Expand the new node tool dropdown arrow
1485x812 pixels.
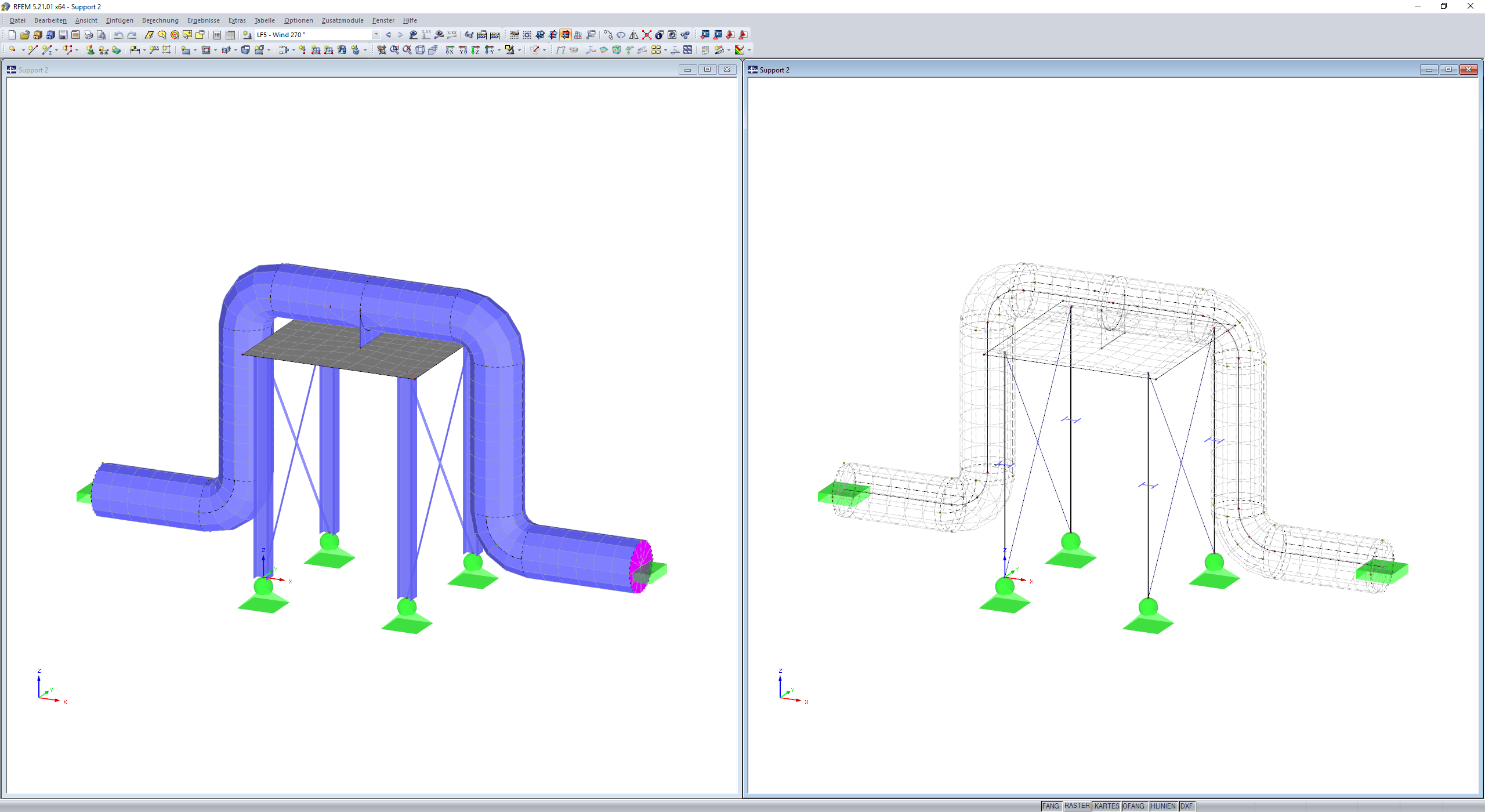(23, 50)
